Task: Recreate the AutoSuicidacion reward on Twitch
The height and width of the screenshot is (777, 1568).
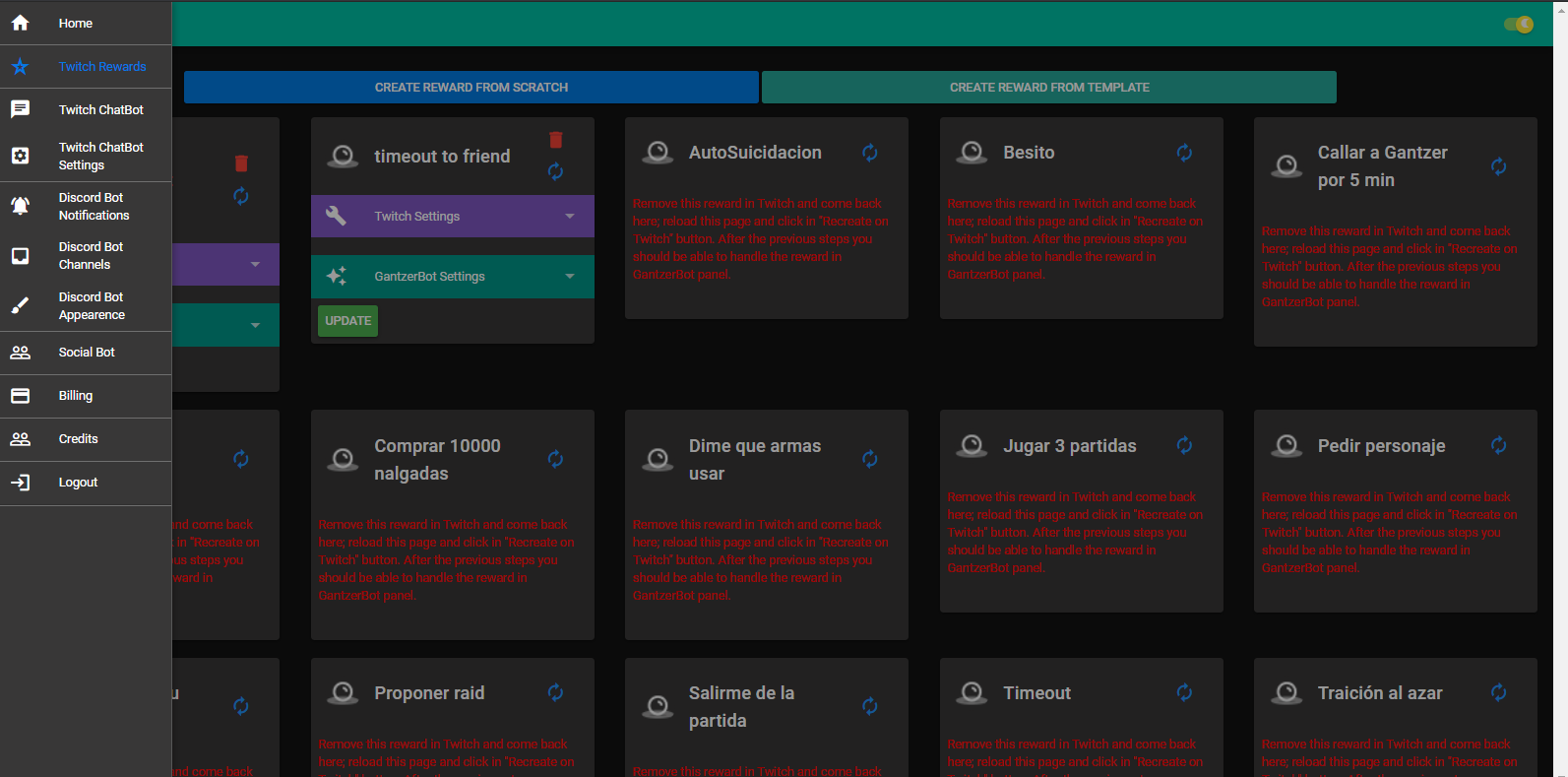Action: tap(870, 153)
